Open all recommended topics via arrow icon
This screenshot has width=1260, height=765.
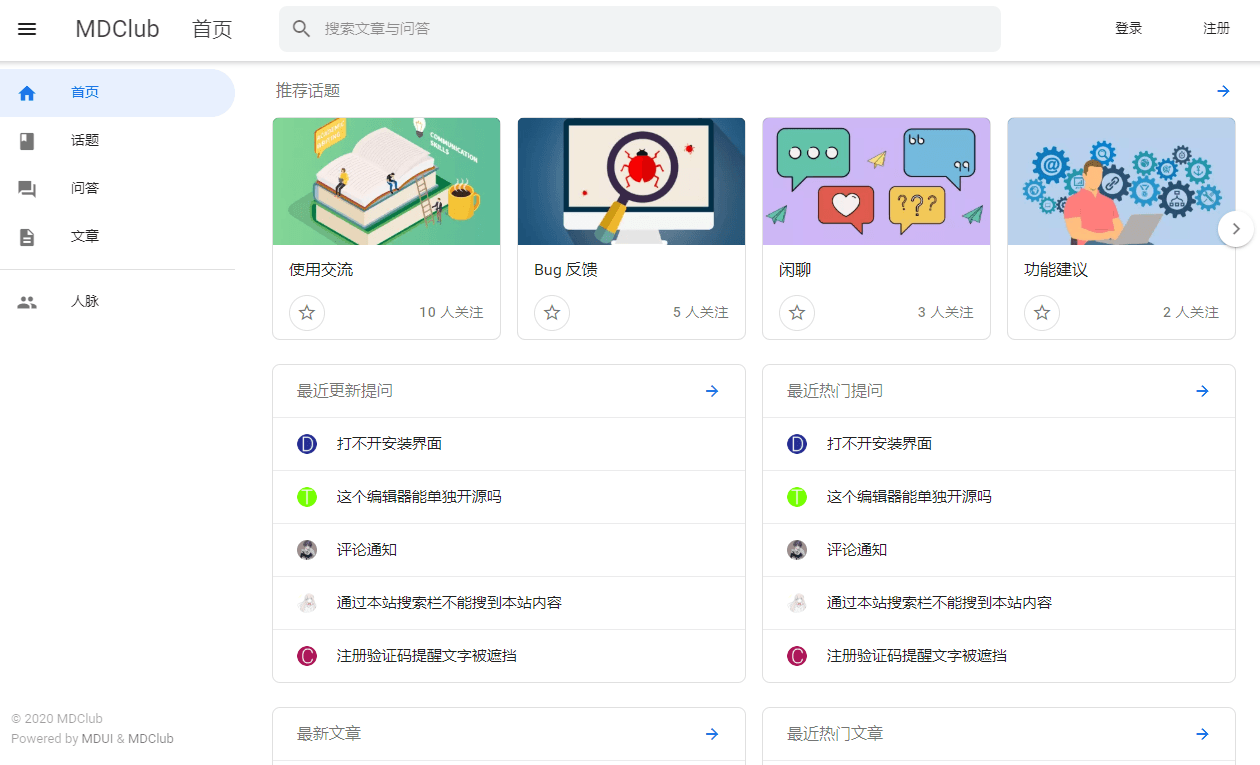[x=1223, y=91]
